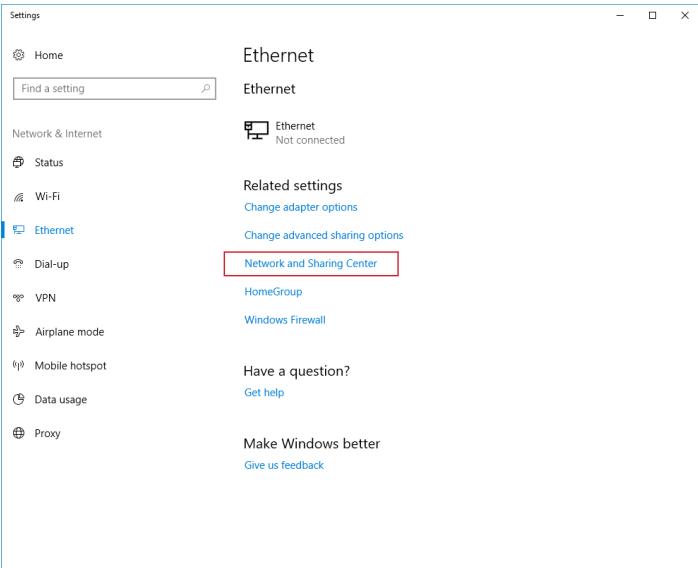Screen dimensions: 698x568
Task: Click the Mobile hotspot antenna icon
Action: click(x=19, y=365)
